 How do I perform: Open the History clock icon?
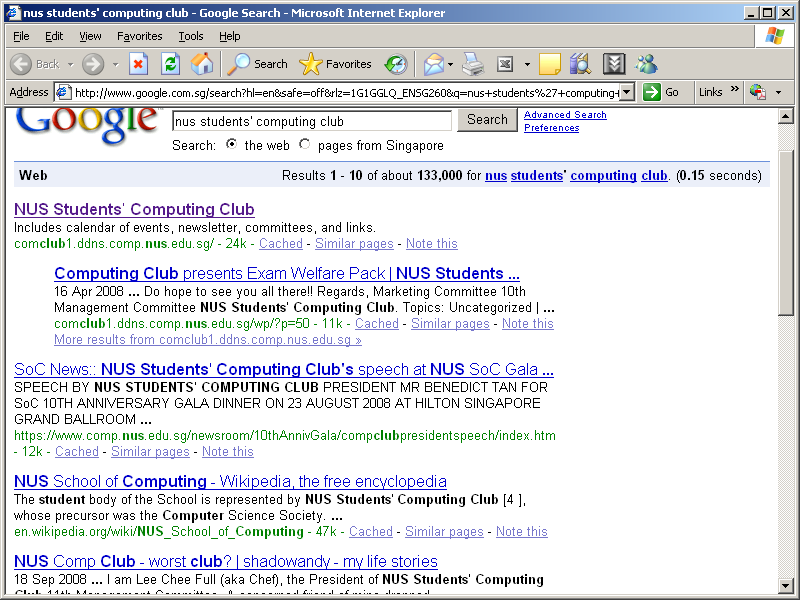pyautogui.click(x=396, y=64)
